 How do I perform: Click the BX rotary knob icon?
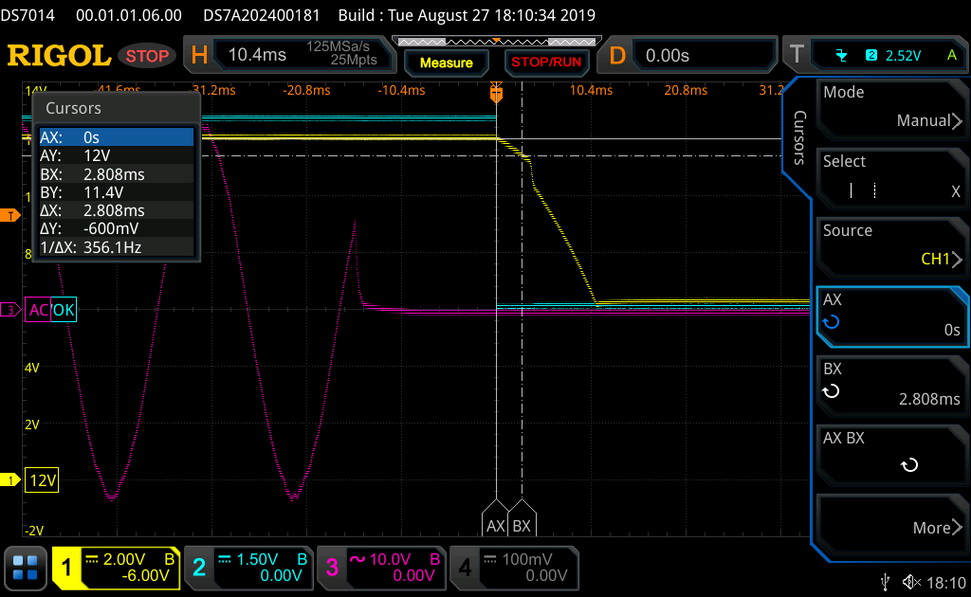point(830,391)
